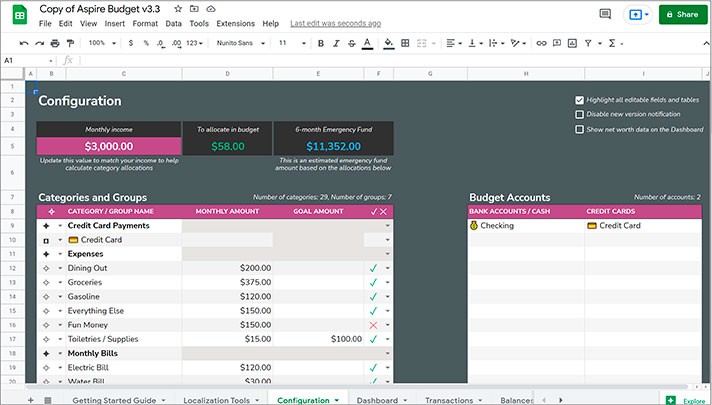The image size is (712, 405).
Task: Check Show net worth data on the Dashboard
Action: coord(579,129)
